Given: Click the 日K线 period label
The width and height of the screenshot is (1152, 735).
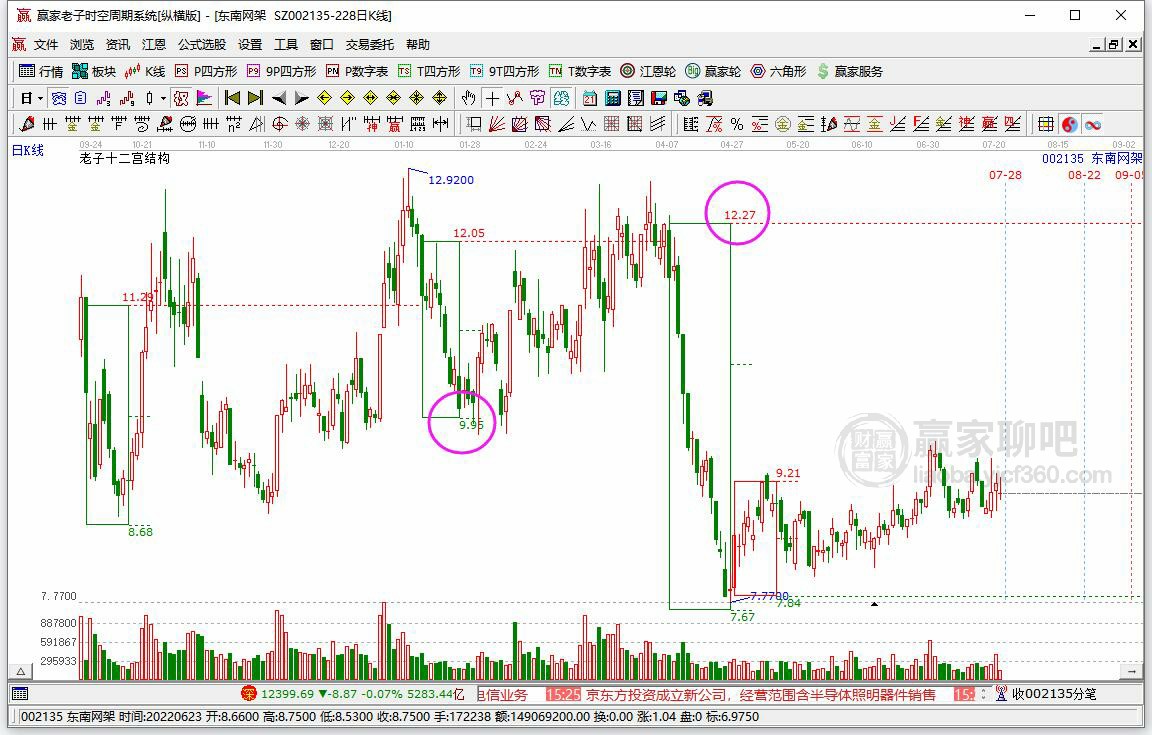Looking at the screenshot, I should (x=28, y=151).
